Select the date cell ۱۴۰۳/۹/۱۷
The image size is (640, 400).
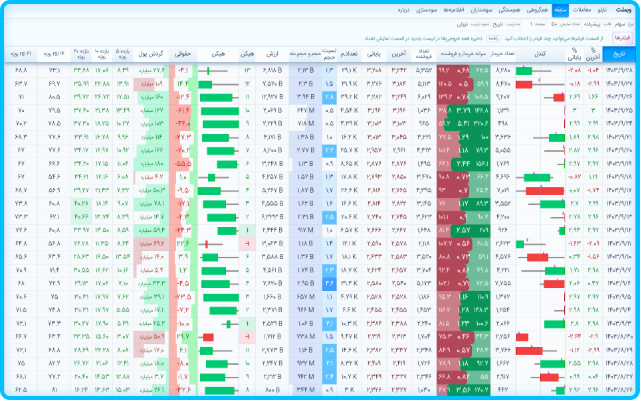point(619,190)
